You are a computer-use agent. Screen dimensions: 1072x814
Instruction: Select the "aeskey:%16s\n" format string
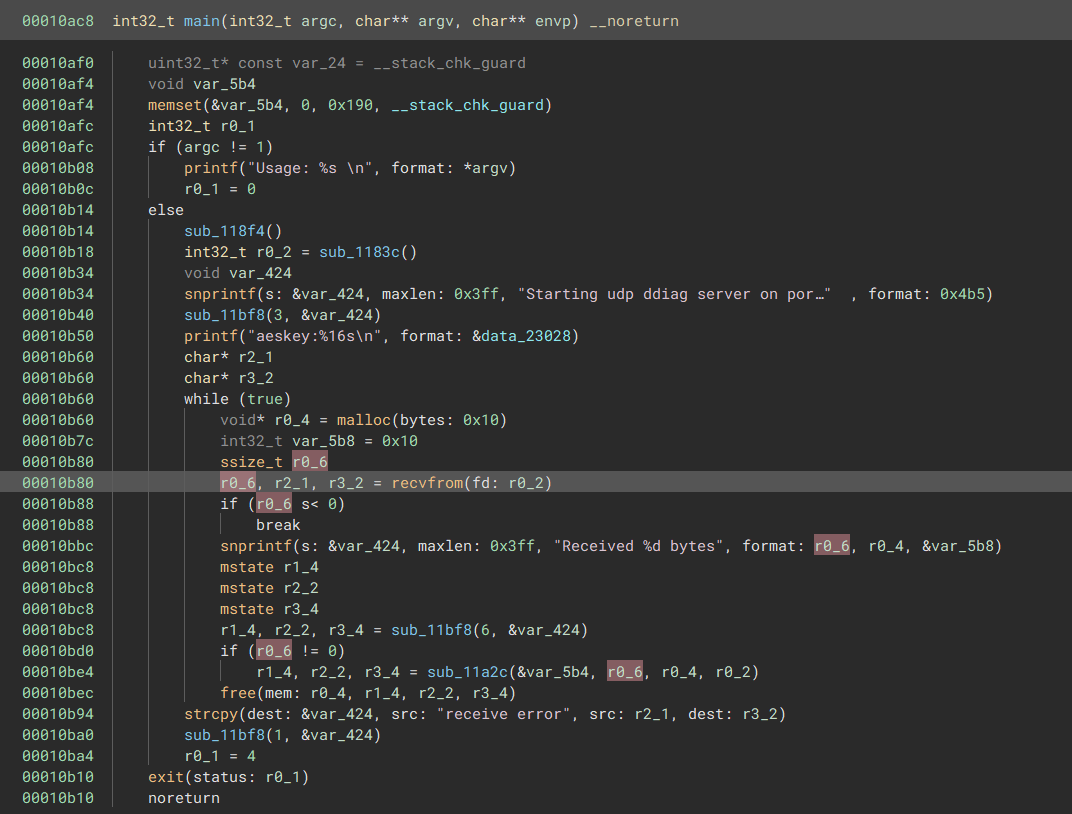coord(328,336)
